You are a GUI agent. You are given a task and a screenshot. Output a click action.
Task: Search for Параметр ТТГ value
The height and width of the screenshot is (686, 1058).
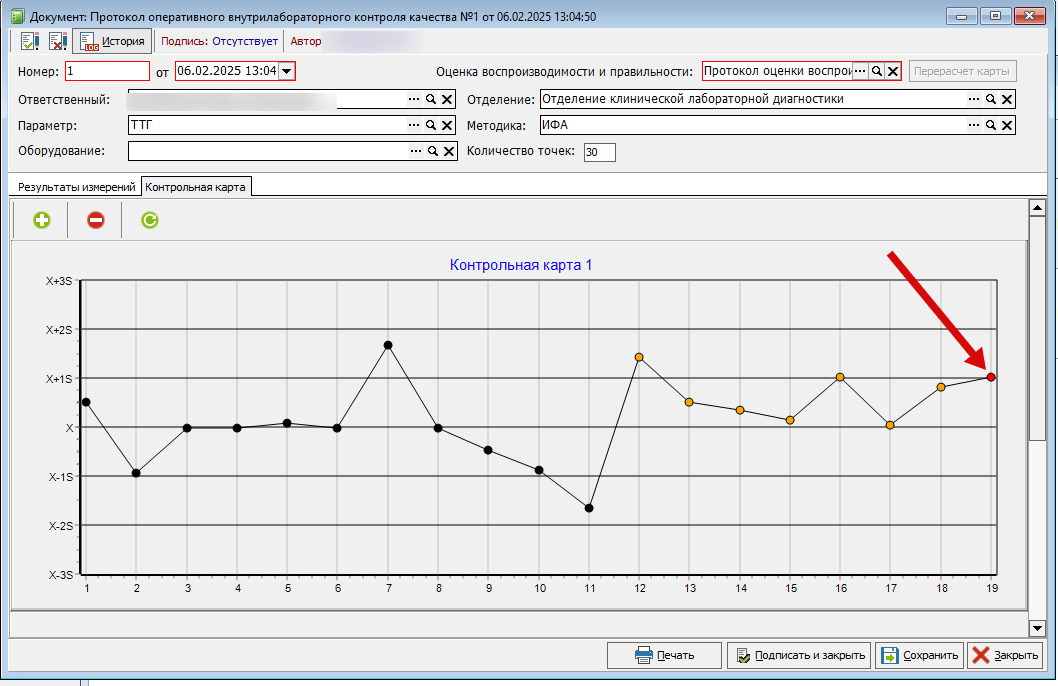(x=430, y=125)
